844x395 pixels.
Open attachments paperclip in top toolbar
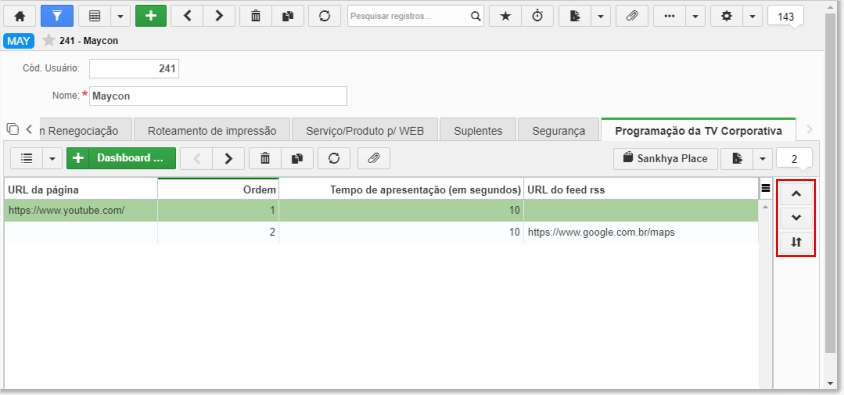tap(632, 16)
